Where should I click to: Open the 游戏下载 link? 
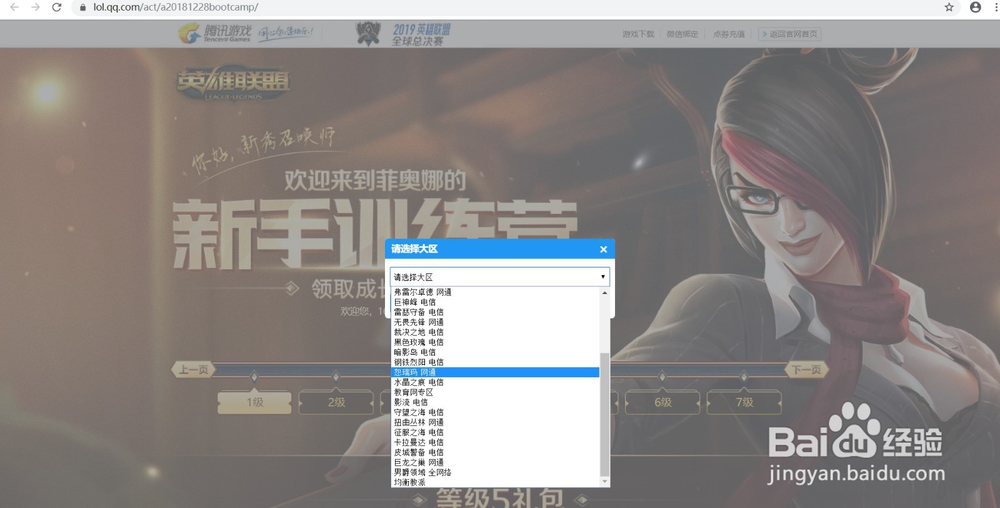638,34
